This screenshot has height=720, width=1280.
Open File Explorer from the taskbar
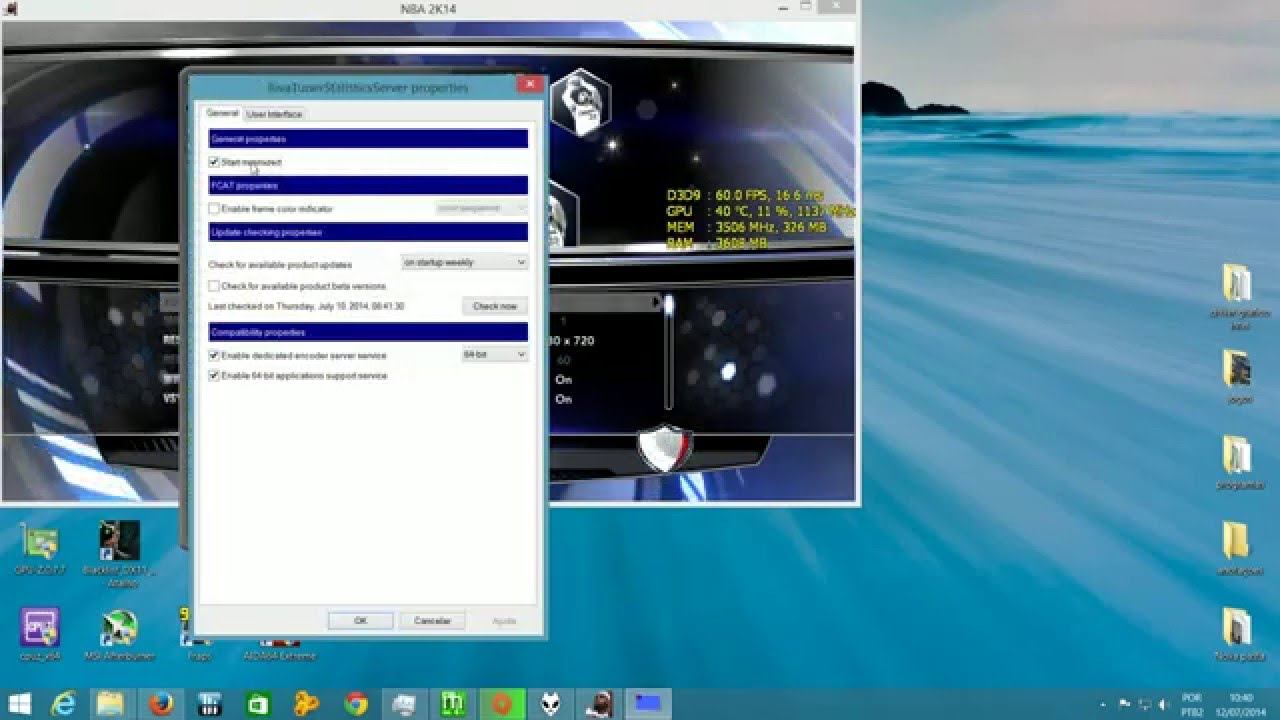point(112,704)
